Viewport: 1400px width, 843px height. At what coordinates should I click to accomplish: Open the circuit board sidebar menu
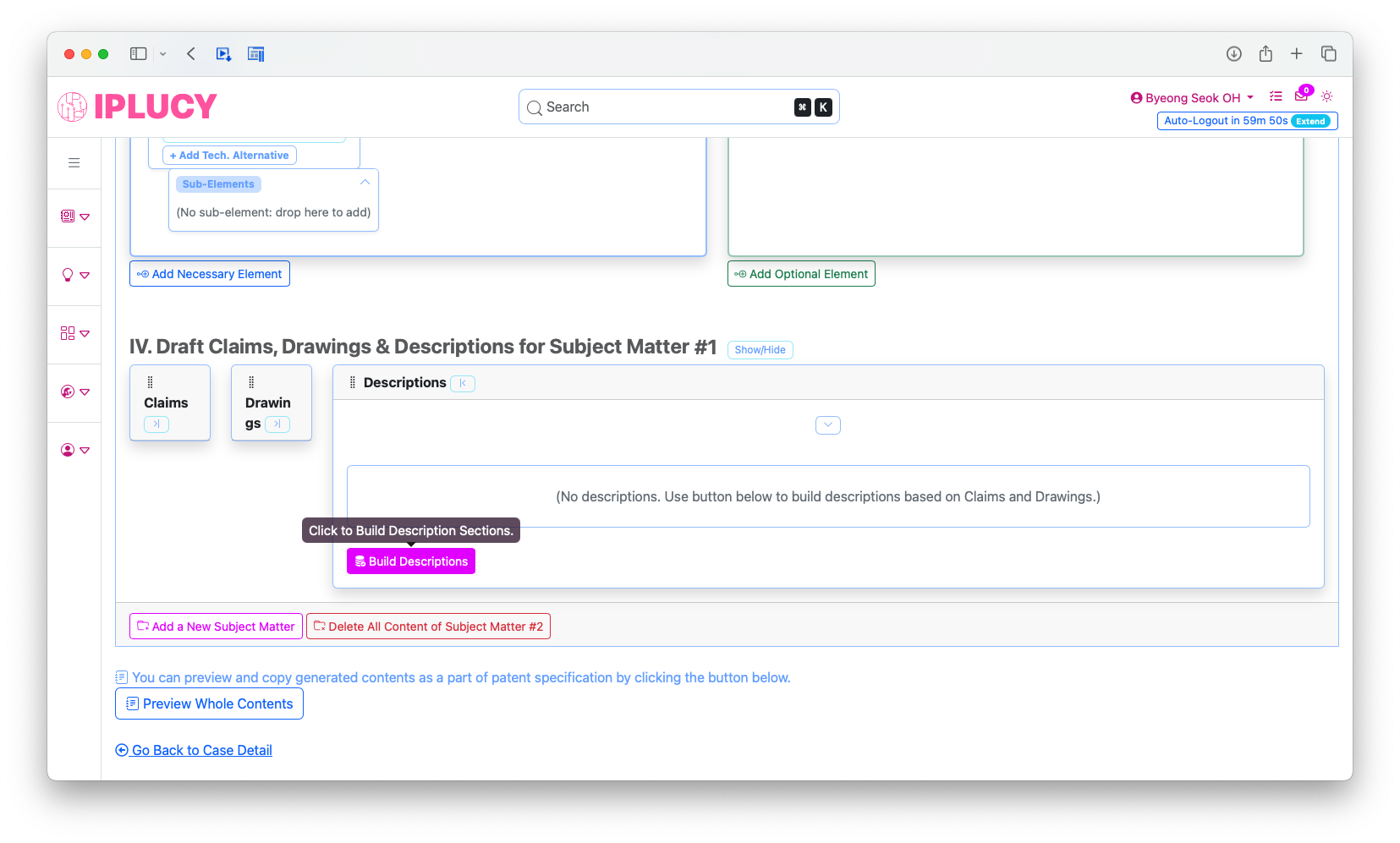coord(74,216)
